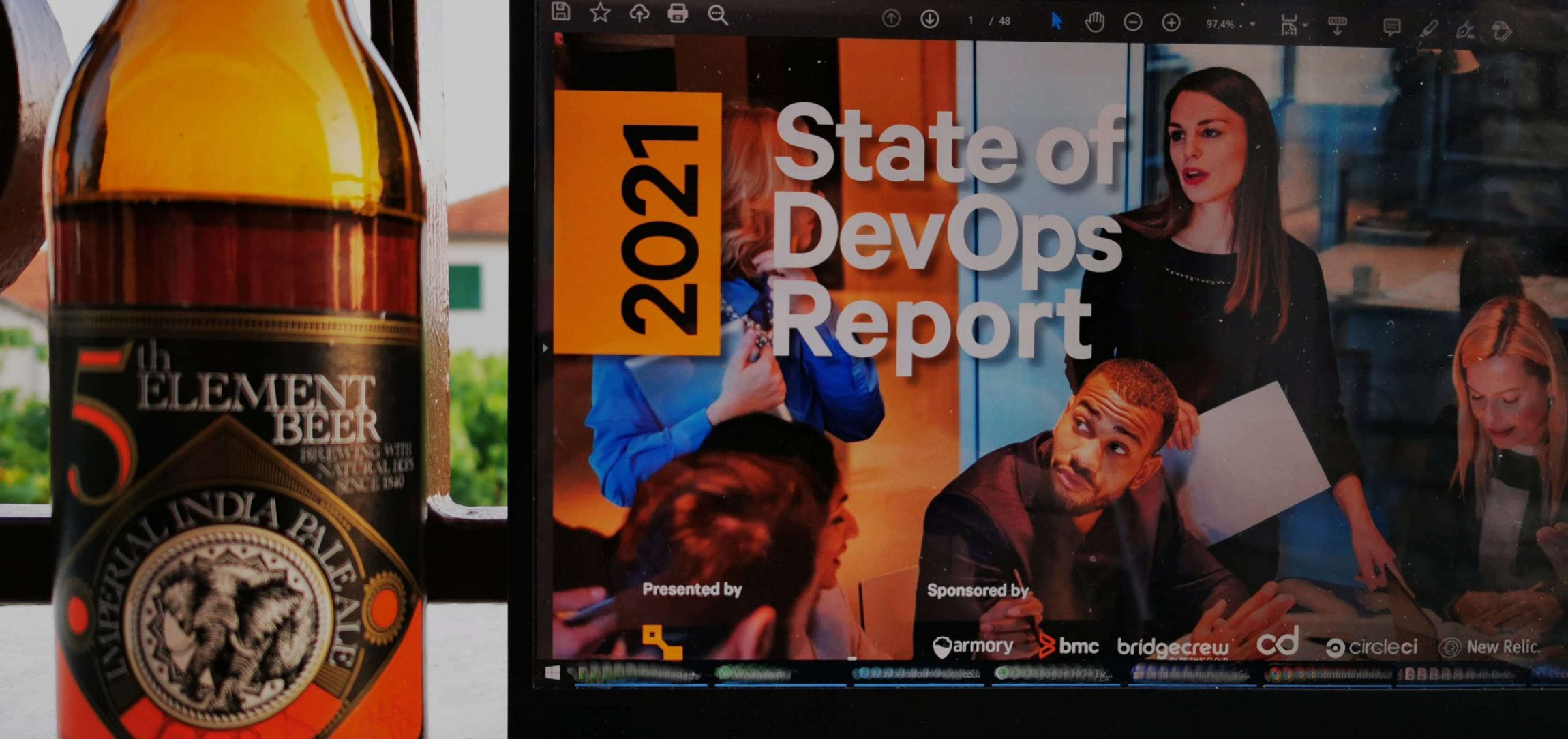This screenshot has height=739, width=1568.
Task: Open the 97.4% zoom level dropdown
Action: [1252, 25]
